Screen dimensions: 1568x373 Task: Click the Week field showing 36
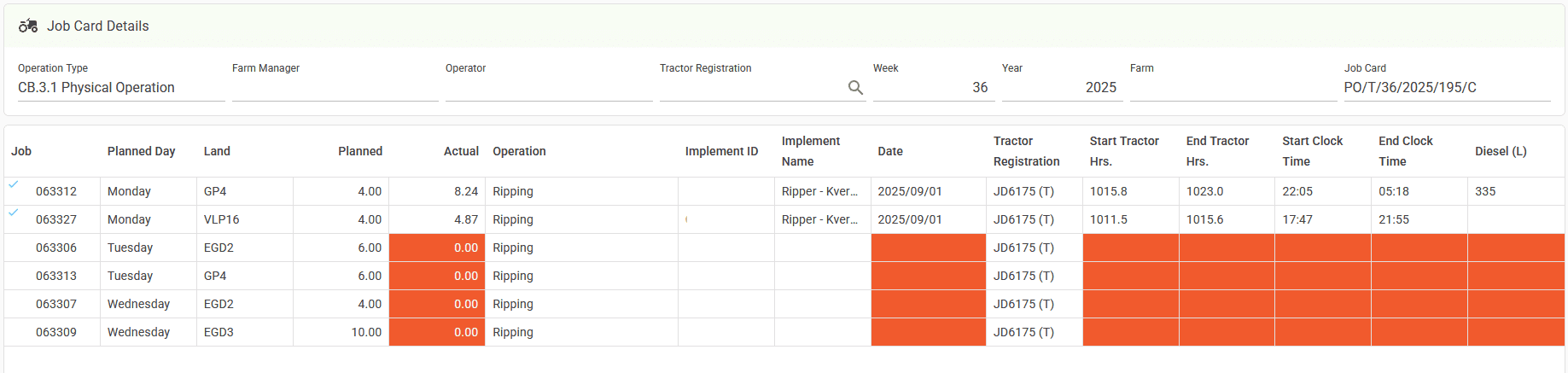[x=932, y=88]
